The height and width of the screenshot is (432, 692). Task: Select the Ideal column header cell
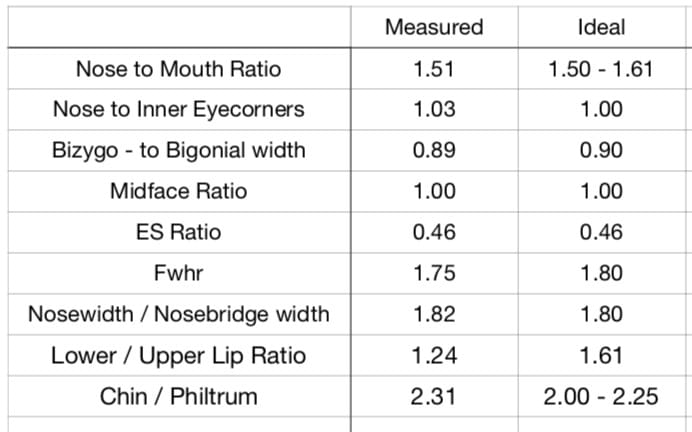[602, 27]
